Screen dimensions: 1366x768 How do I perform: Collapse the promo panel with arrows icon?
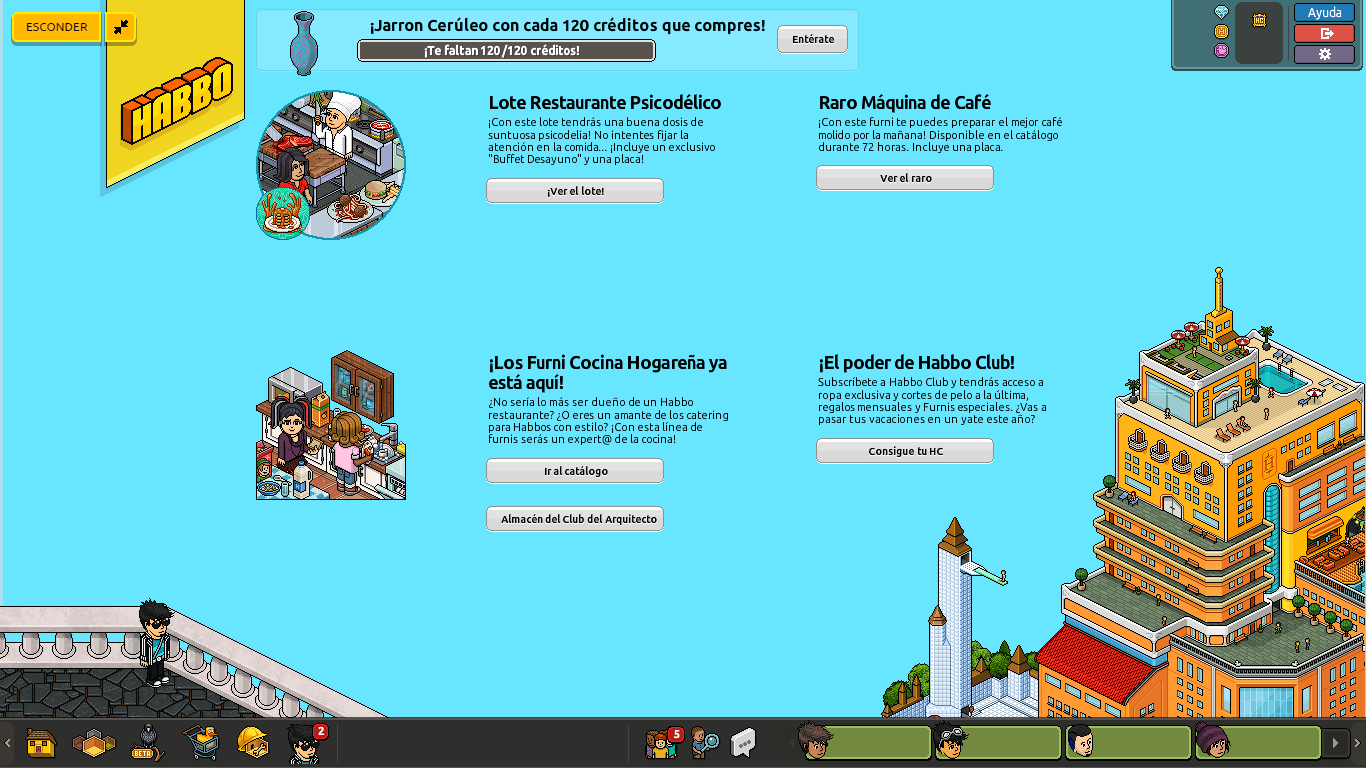[121, 27]
